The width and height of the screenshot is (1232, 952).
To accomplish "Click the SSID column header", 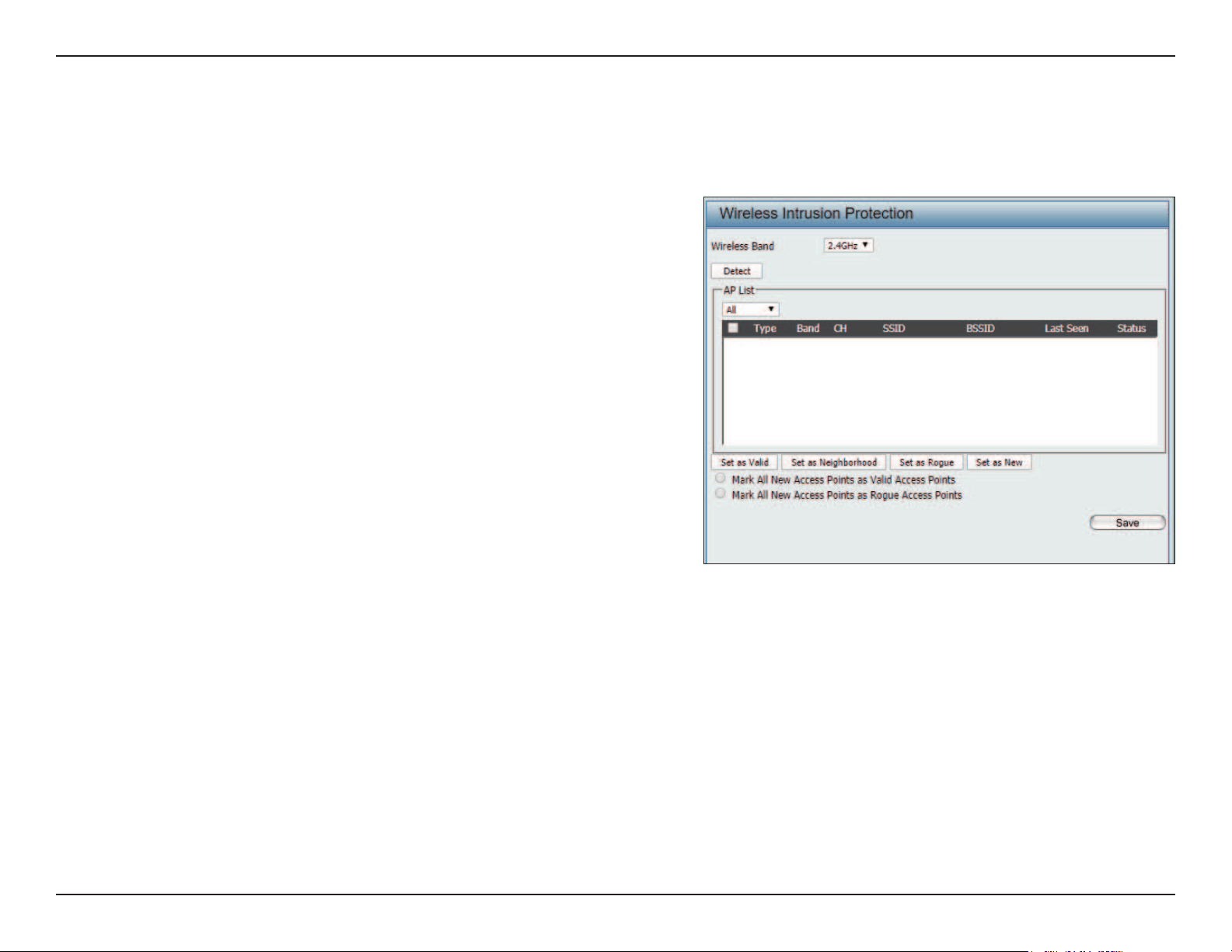I will click(x=894, y=329).
